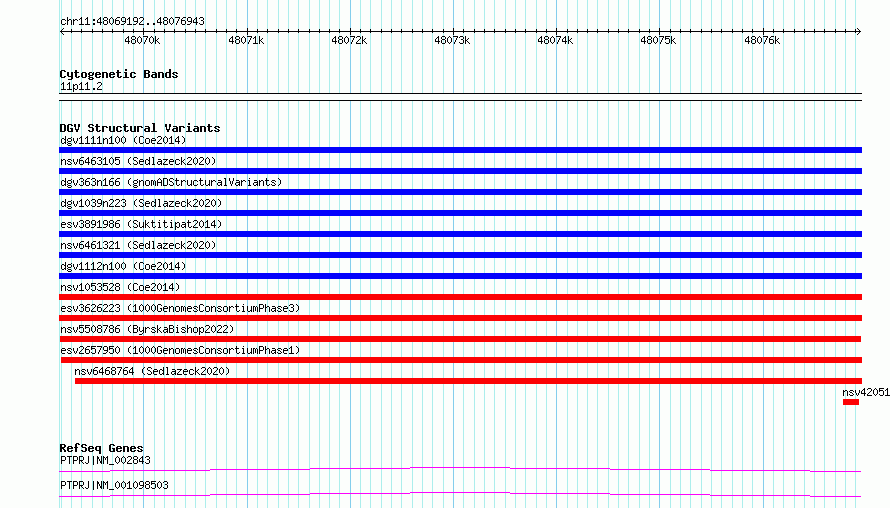Click the 48074k ruler label
Screen dimensions: 890x508
(x=555, y=40)
